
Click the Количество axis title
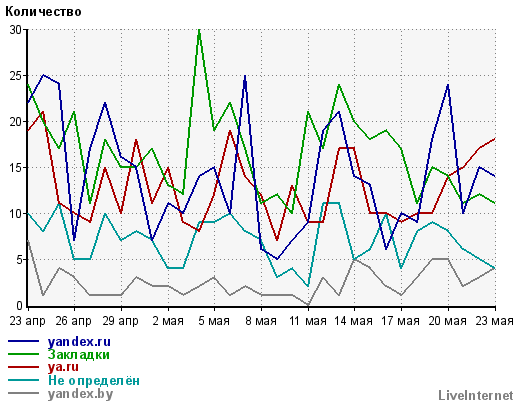[x=43, y=12]
